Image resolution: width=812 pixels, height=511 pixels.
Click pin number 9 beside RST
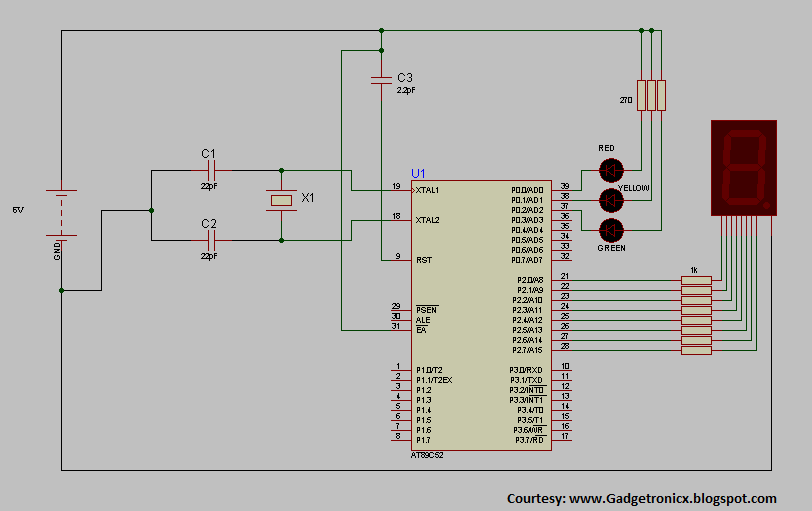[x=398, y=256]
